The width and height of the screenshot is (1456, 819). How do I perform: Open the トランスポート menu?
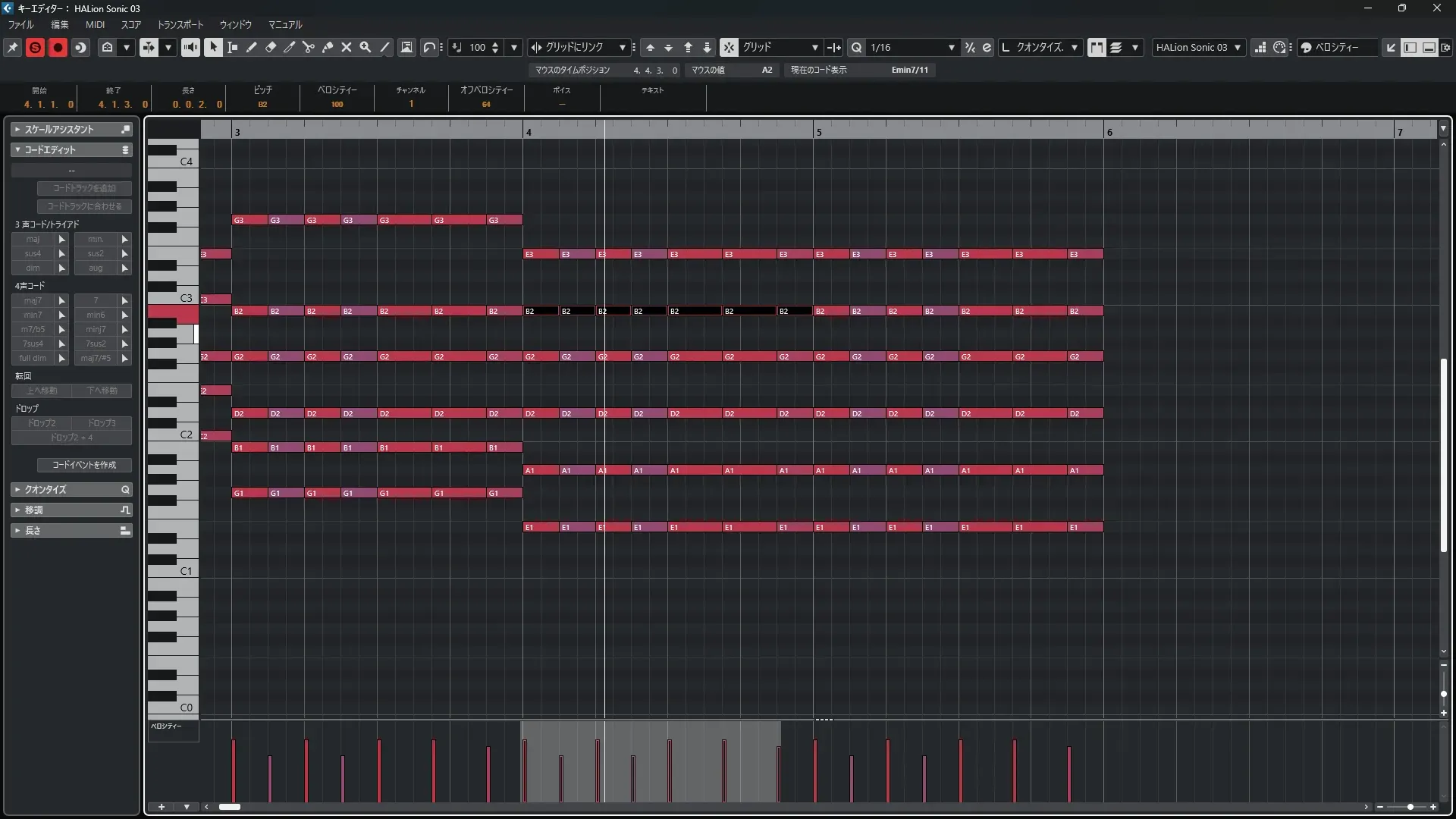(x=180, y=24)
